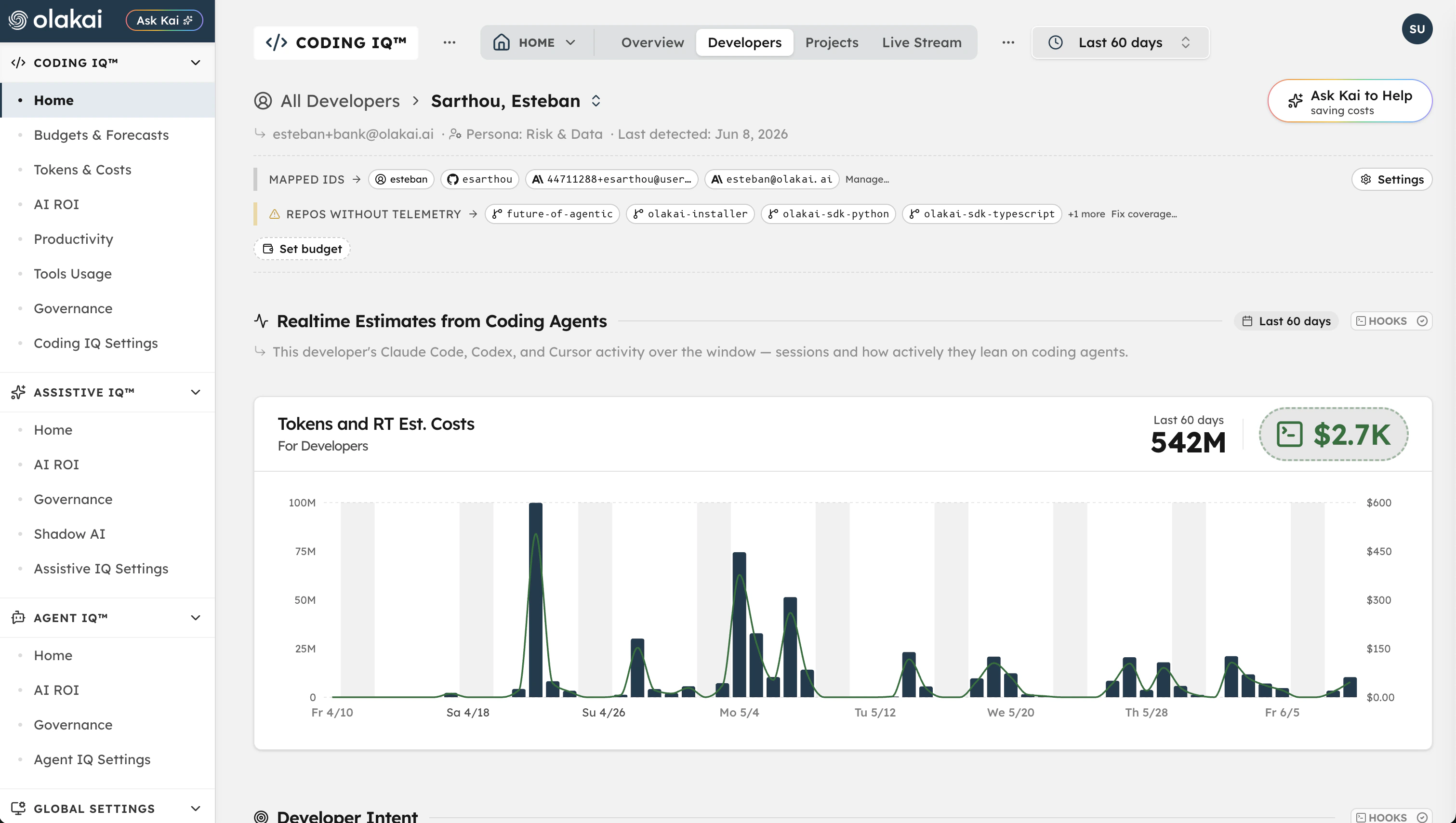1456x823 pixels.
Task: Click HOOKS badge in Realtime Estimates
Action: [1391, 321]
